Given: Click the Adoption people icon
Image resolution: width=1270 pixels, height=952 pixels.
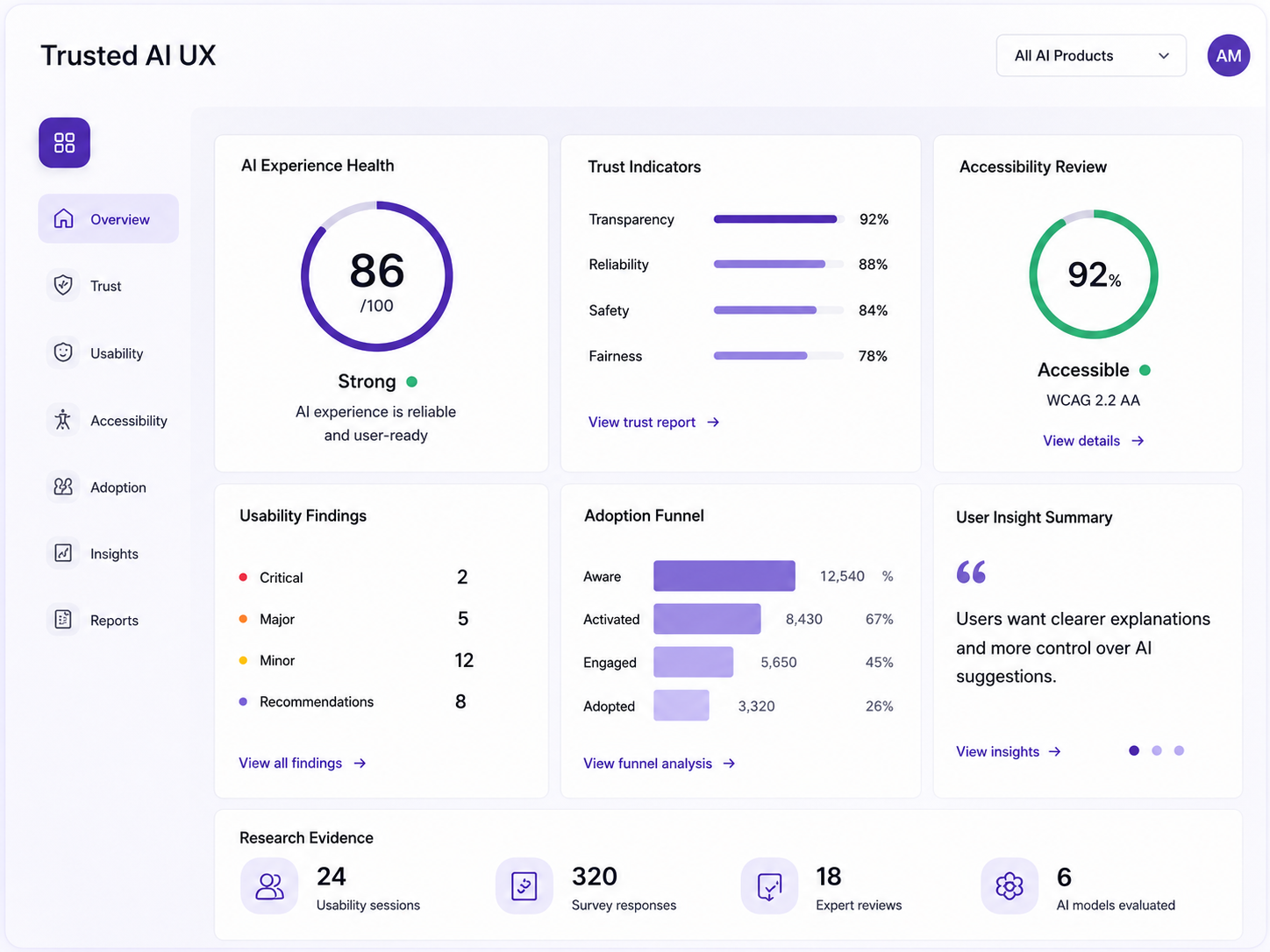Looking at the screenshot, I should tap(63, 487).
